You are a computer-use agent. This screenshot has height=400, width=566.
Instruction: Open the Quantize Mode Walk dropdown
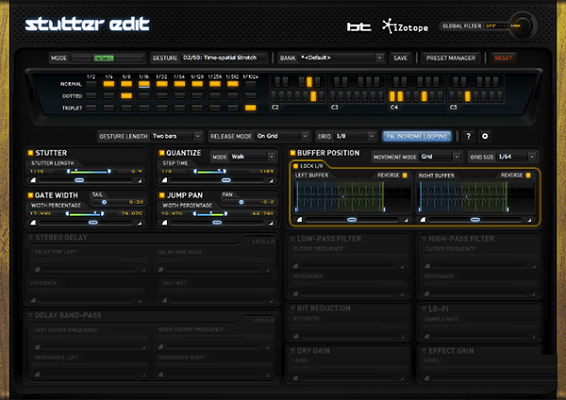tap(253, 157)
